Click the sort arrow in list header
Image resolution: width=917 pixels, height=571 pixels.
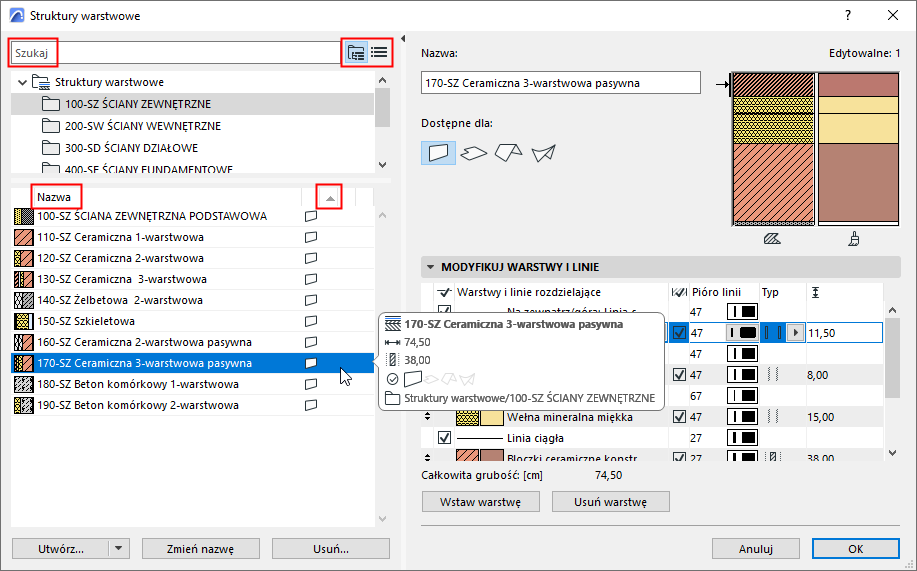330,198
